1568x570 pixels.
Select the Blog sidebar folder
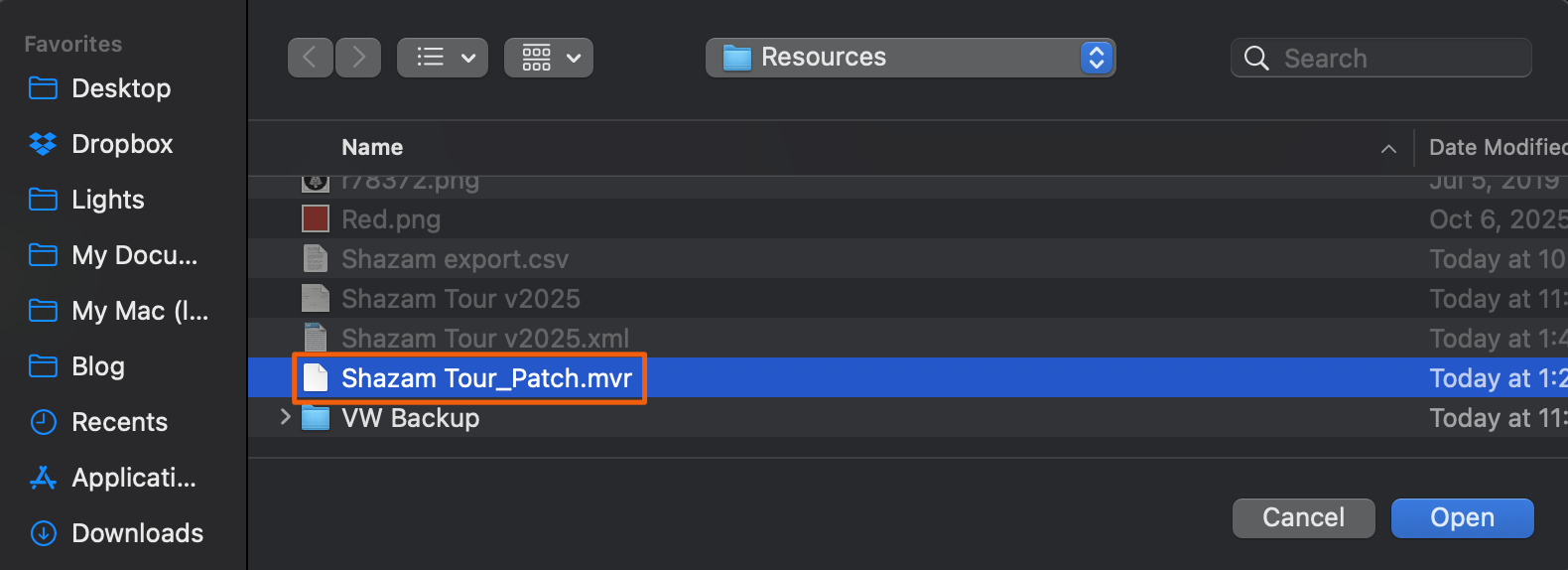pyautogui.click(x=97, y=366)
